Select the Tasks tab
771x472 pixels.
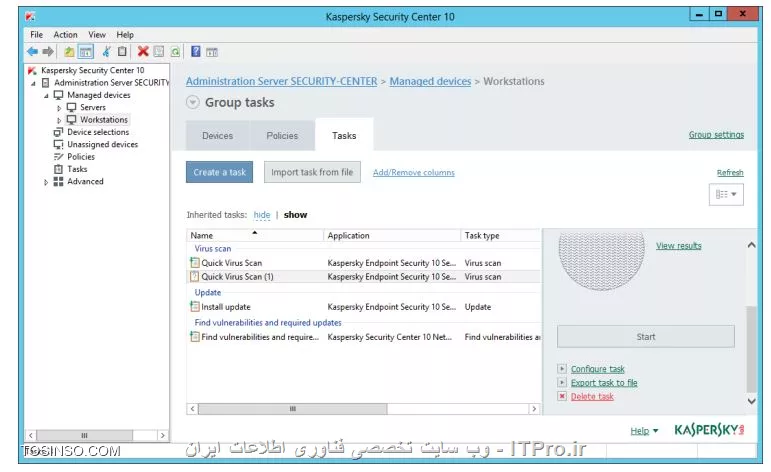point(344,135)
